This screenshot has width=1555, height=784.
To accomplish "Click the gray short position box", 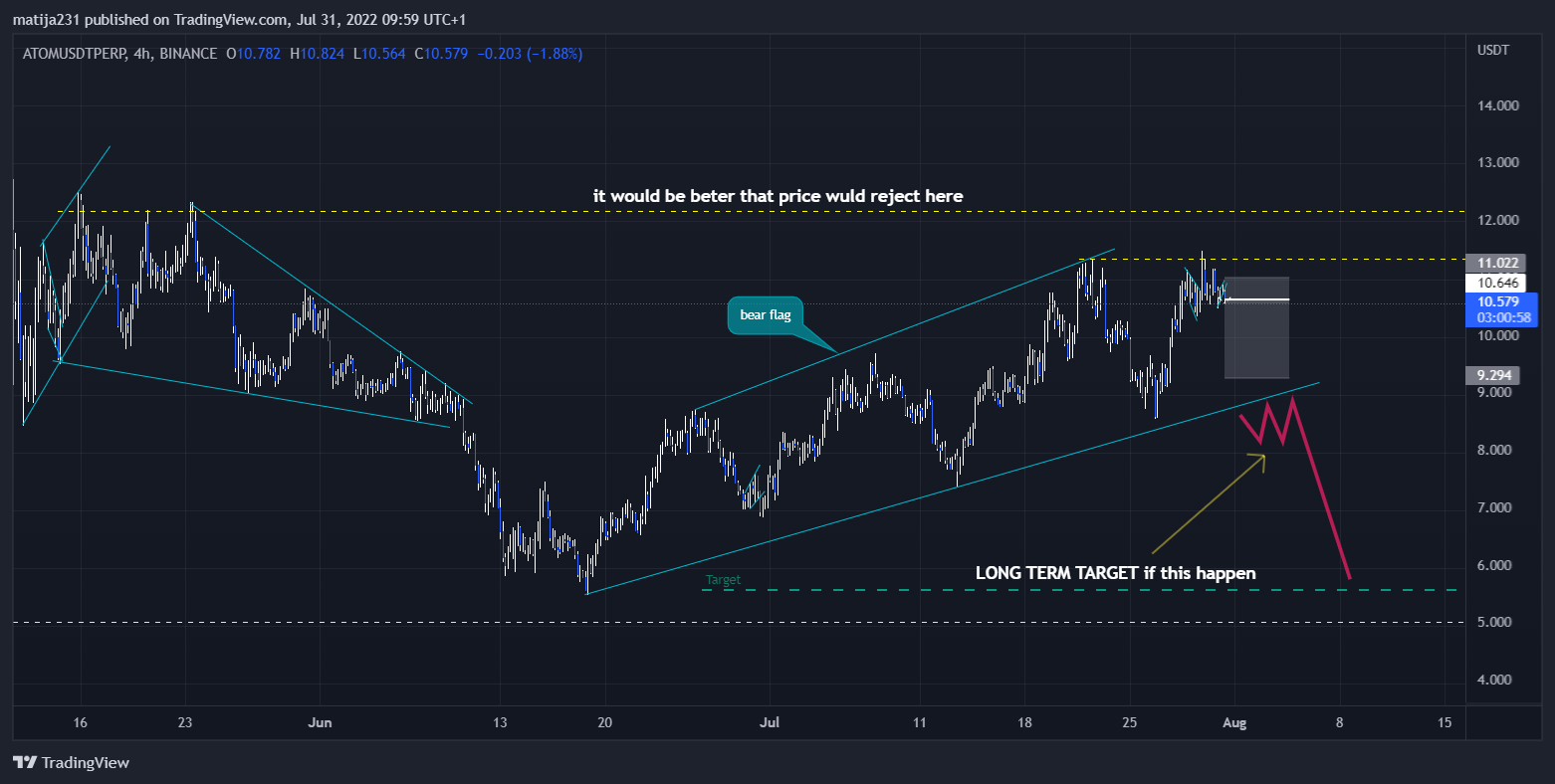I will point(1256,327).
